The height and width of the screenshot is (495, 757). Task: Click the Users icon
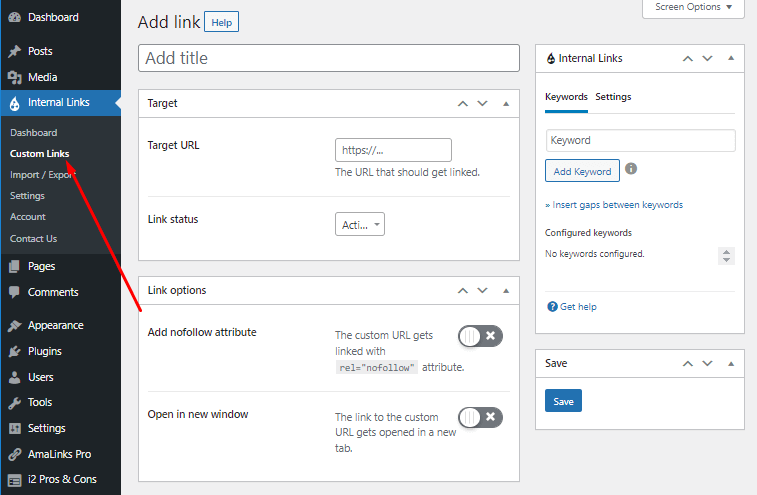point(14,377)
